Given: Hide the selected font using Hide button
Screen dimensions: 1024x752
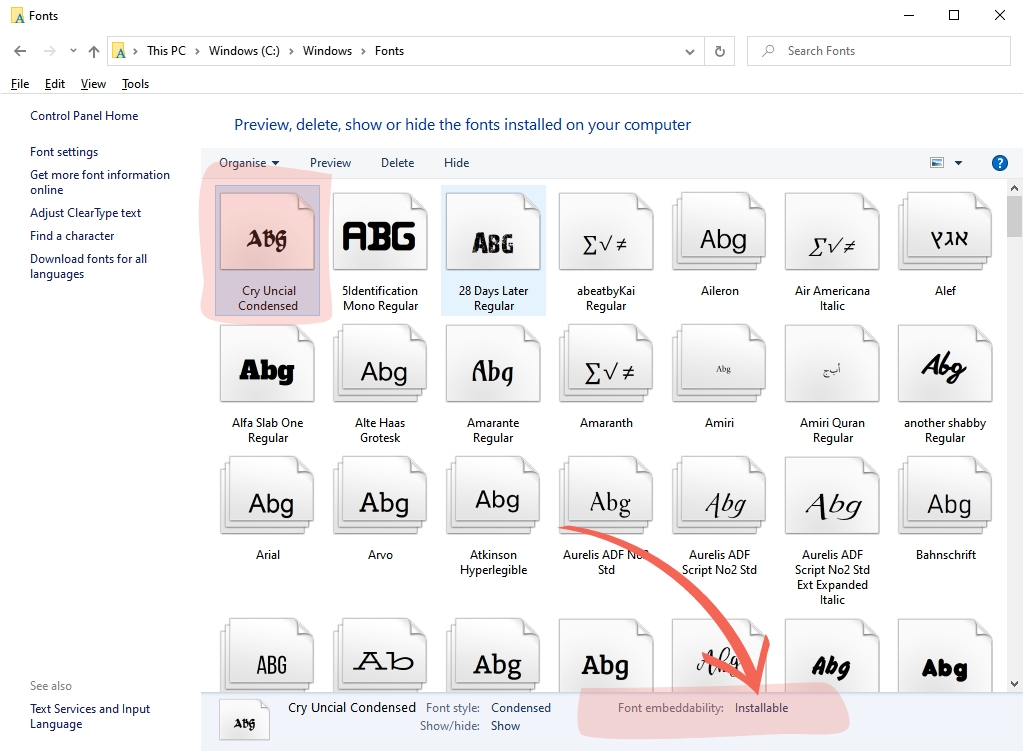Looking at the screenshot, I should 456,163.
